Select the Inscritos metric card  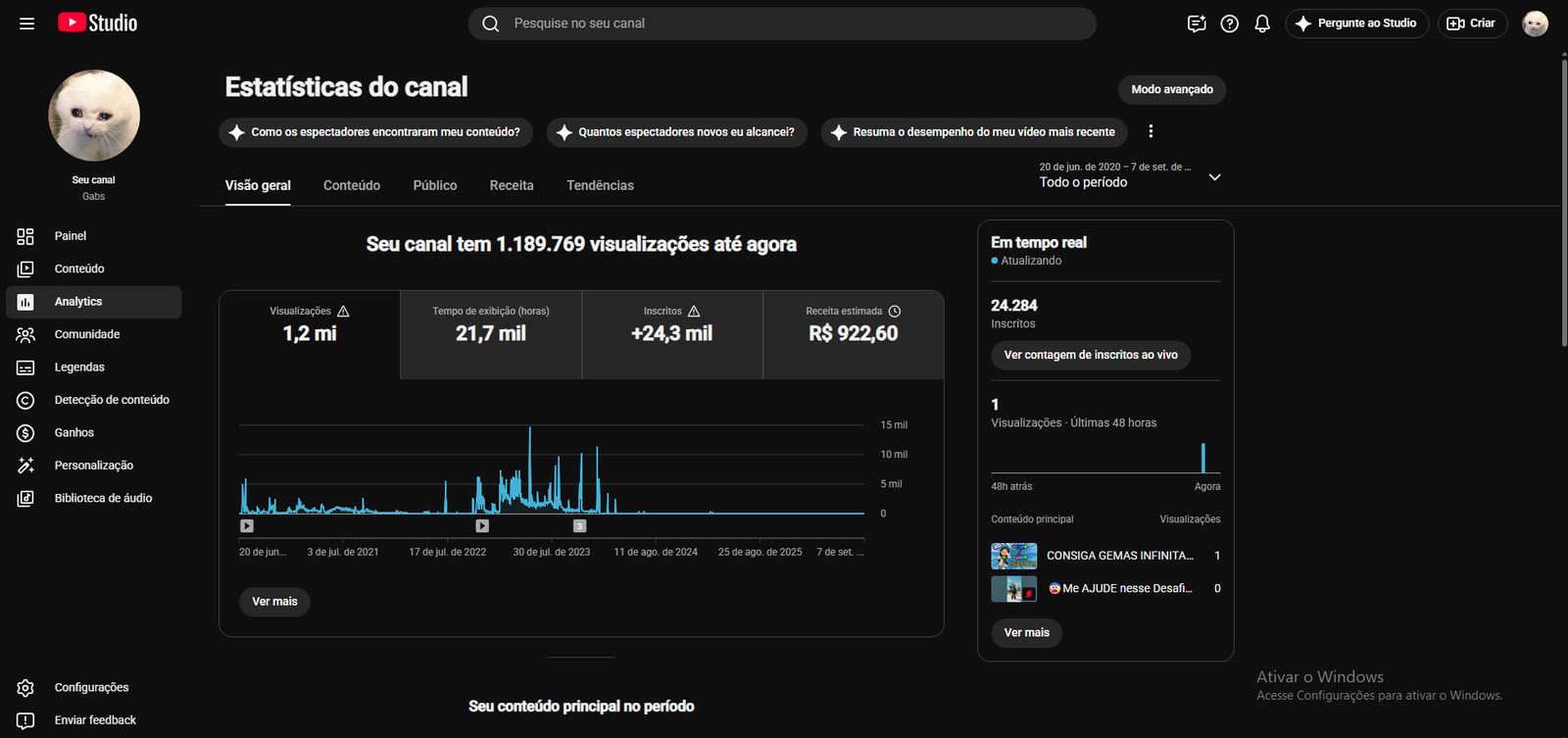[672, 334]
